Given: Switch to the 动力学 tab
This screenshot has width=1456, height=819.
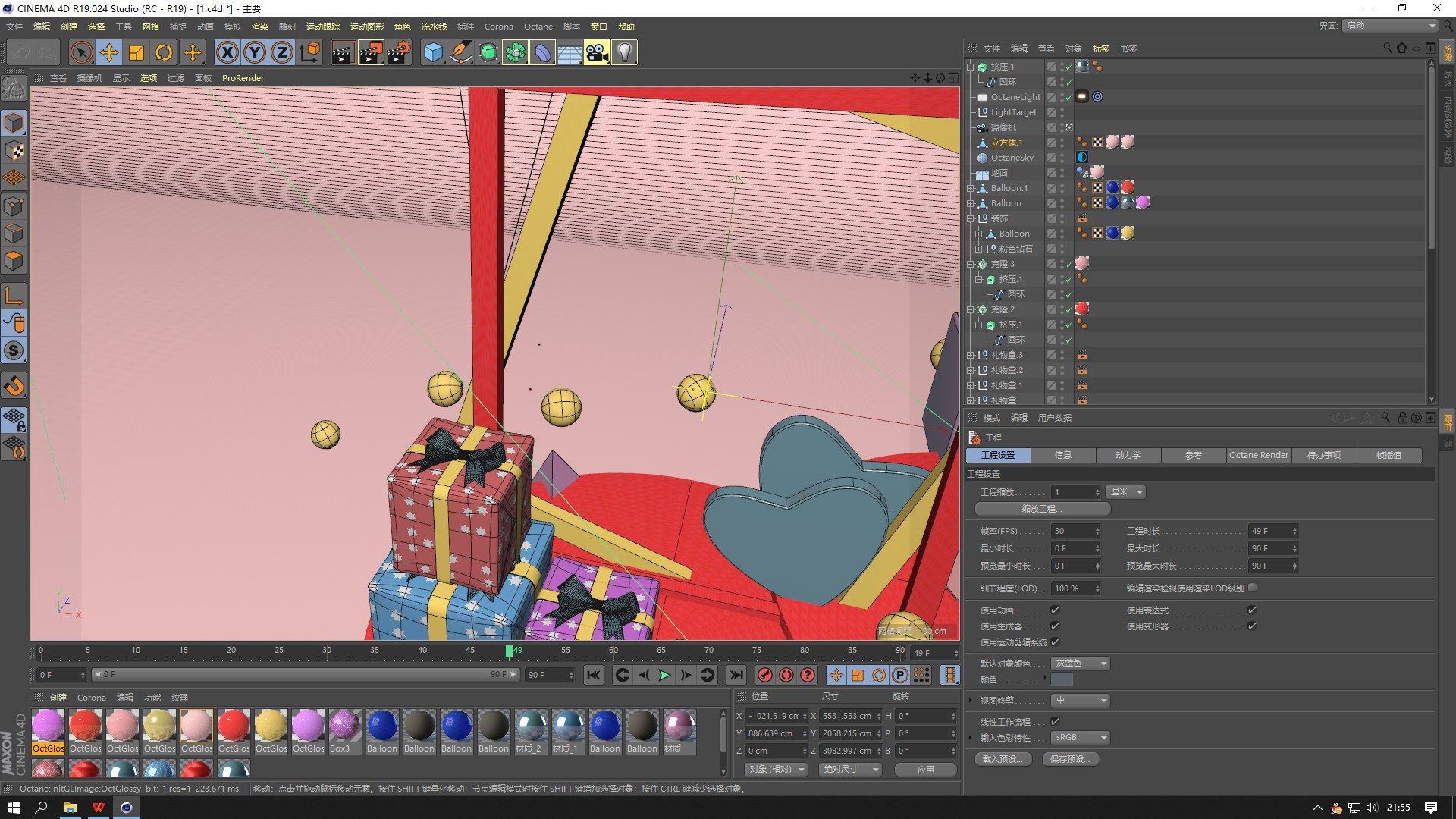Looking at the screenshot, I should pyautogui.click(x=1128, y=455).
